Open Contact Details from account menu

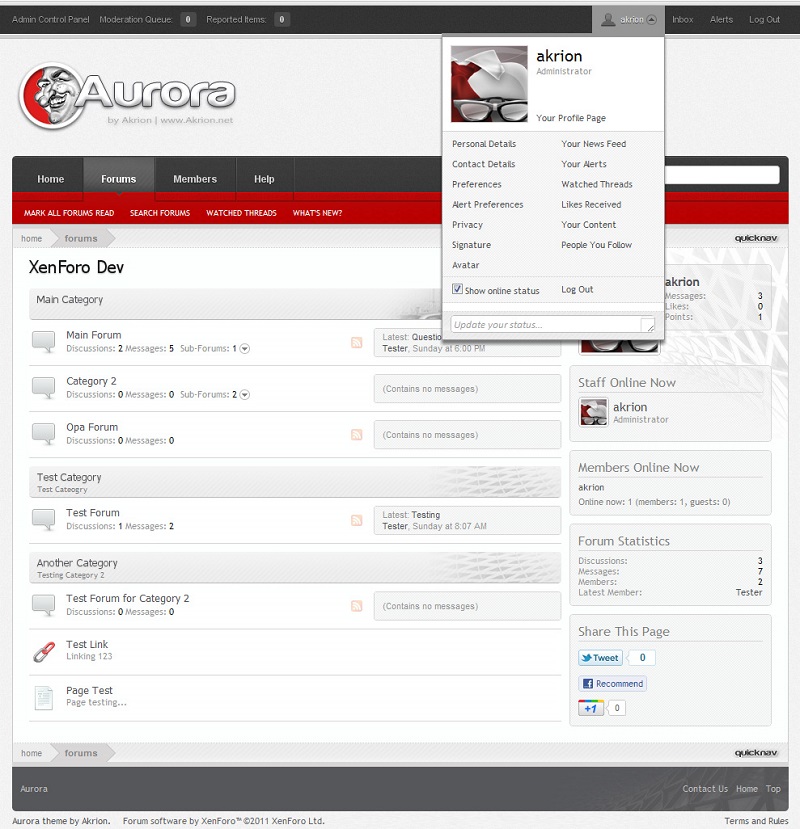pyautogui.click(x=483, y=164)
